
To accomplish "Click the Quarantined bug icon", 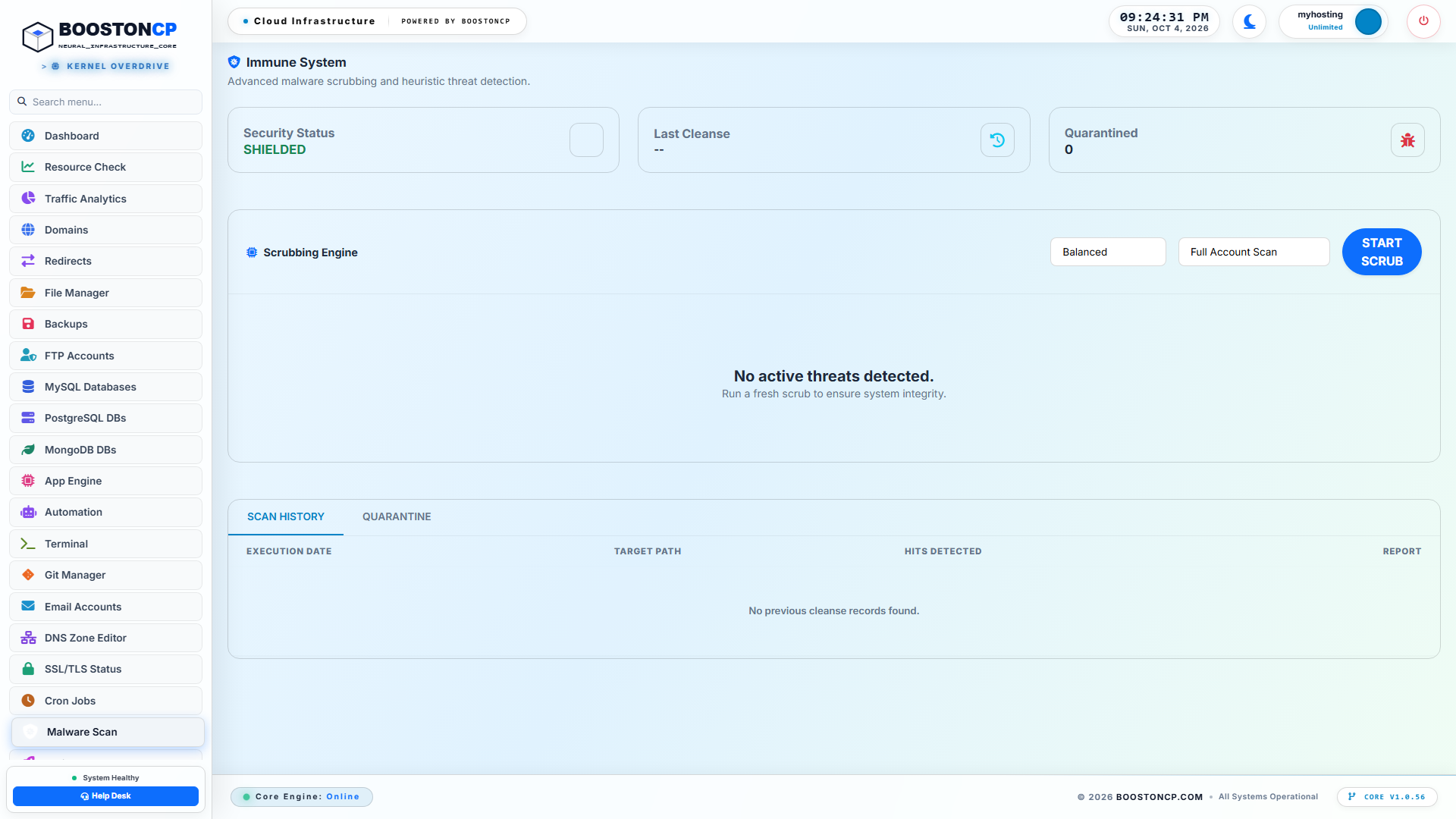I will point(1407,140).
